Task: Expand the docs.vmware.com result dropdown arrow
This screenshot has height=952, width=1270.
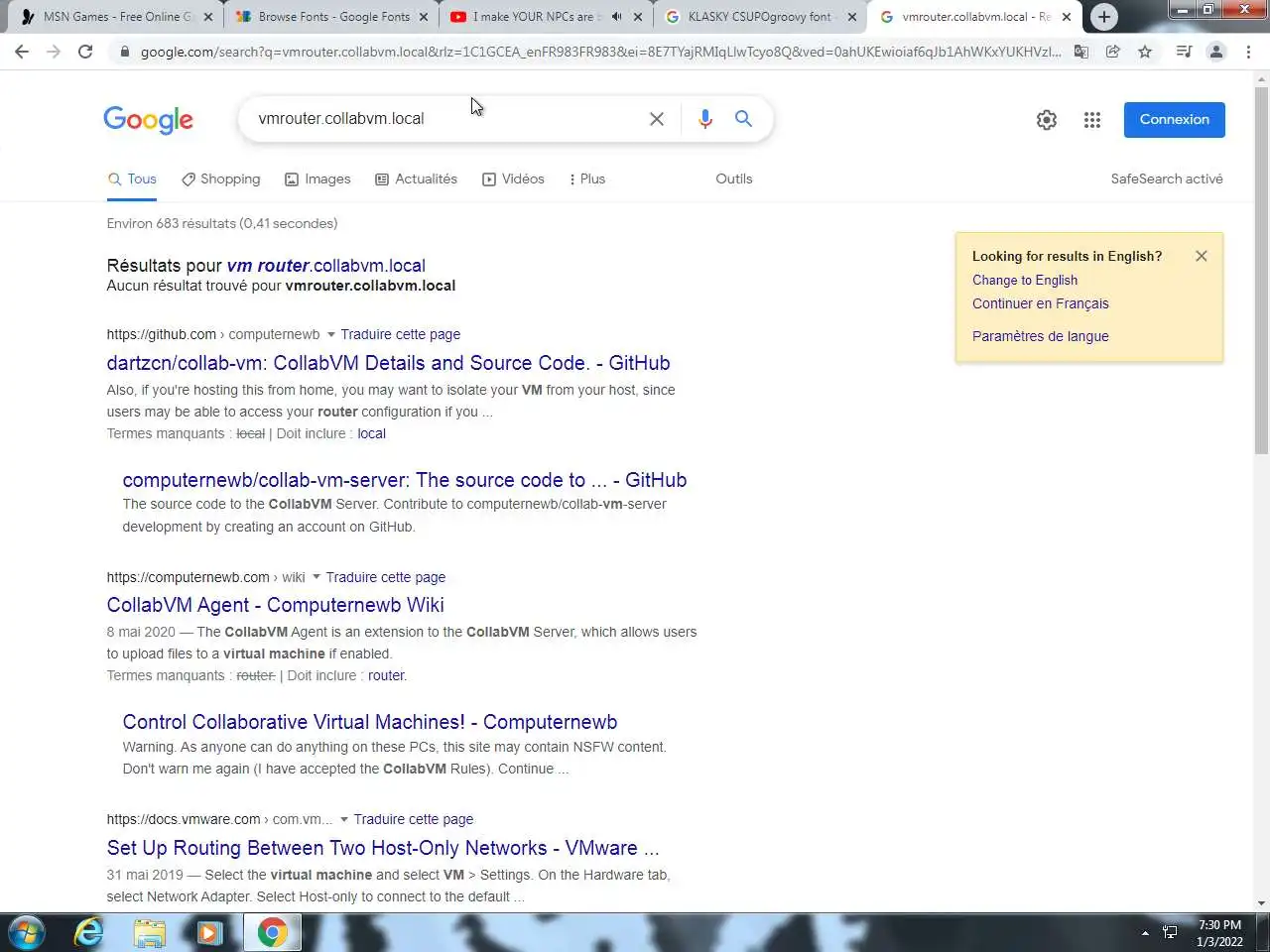Action: [344, 820]
